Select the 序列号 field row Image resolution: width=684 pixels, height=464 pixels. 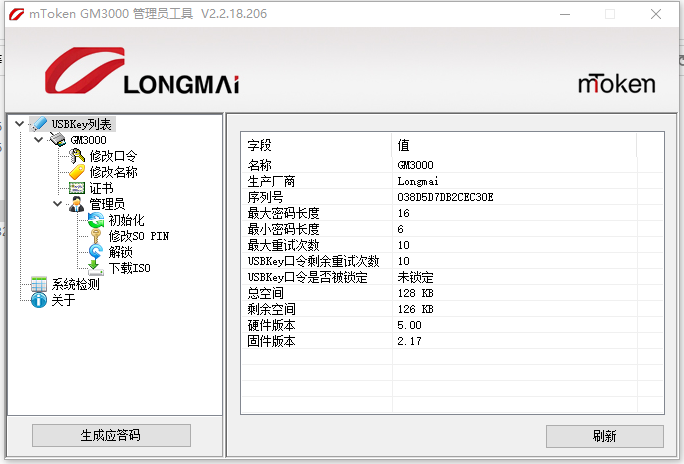[x=452, y=197]
